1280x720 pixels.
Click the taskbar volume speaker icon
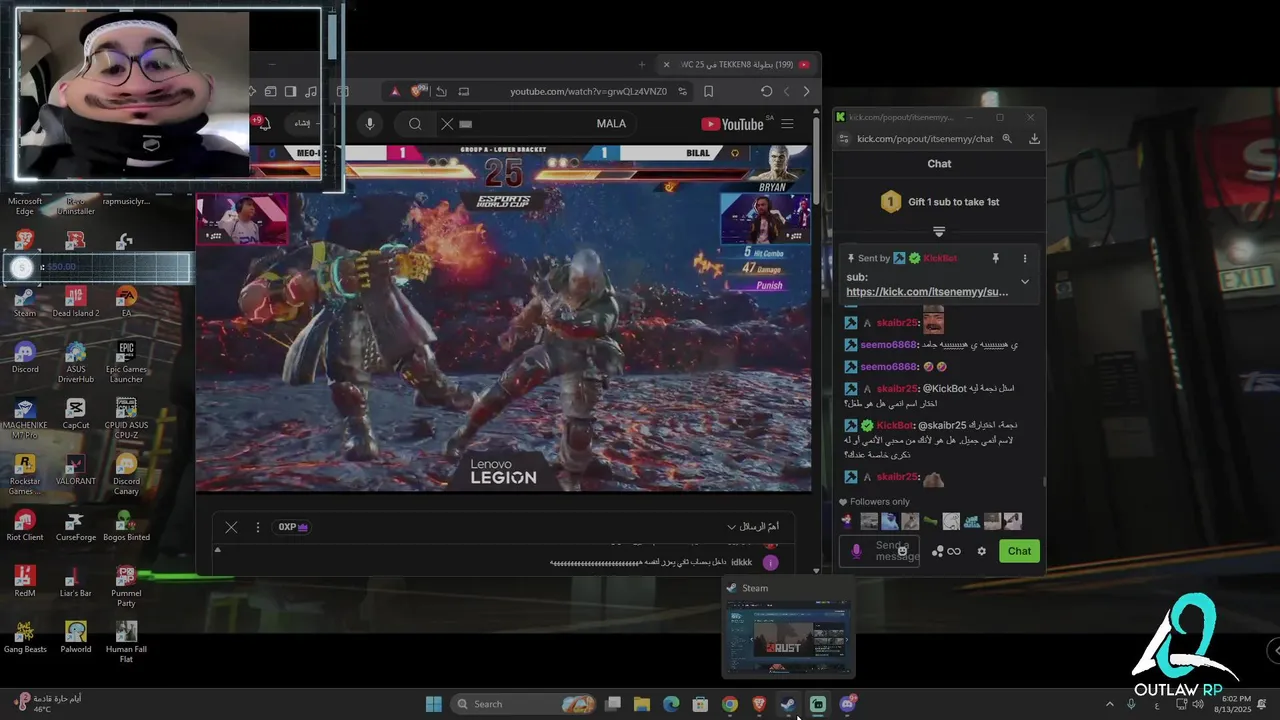click(x=1198, y=704)
